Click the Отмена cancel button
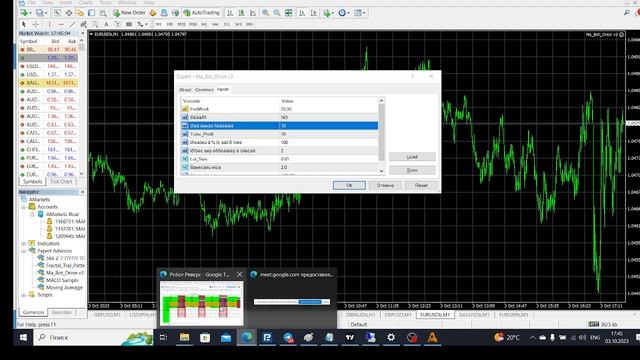The height and width of the screenshot is (360, 640). click(385, 185)
